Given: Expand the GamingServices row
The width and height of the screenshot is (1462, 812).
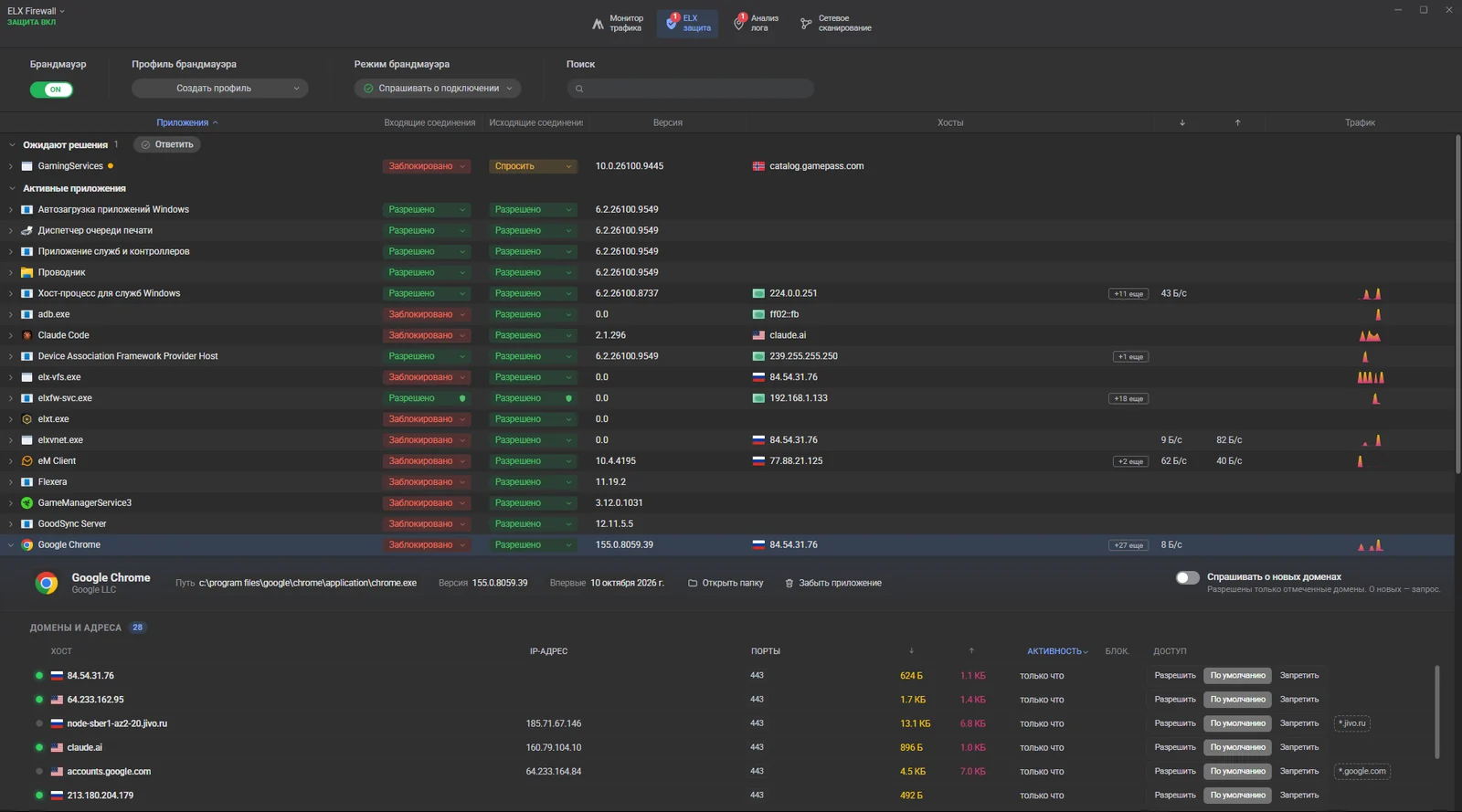Looking at the screenshot, I should tap(11, 166).
